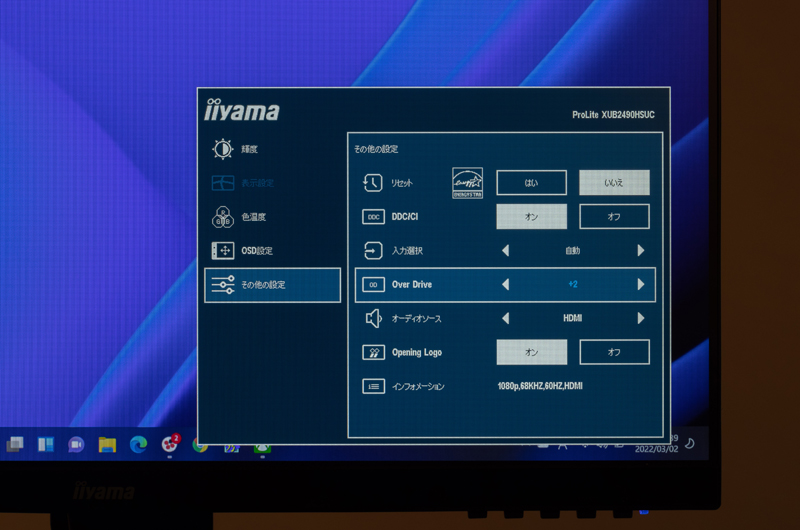Click the インフォメーション list icon
800x530 pixels.
(x=373, y=386)
